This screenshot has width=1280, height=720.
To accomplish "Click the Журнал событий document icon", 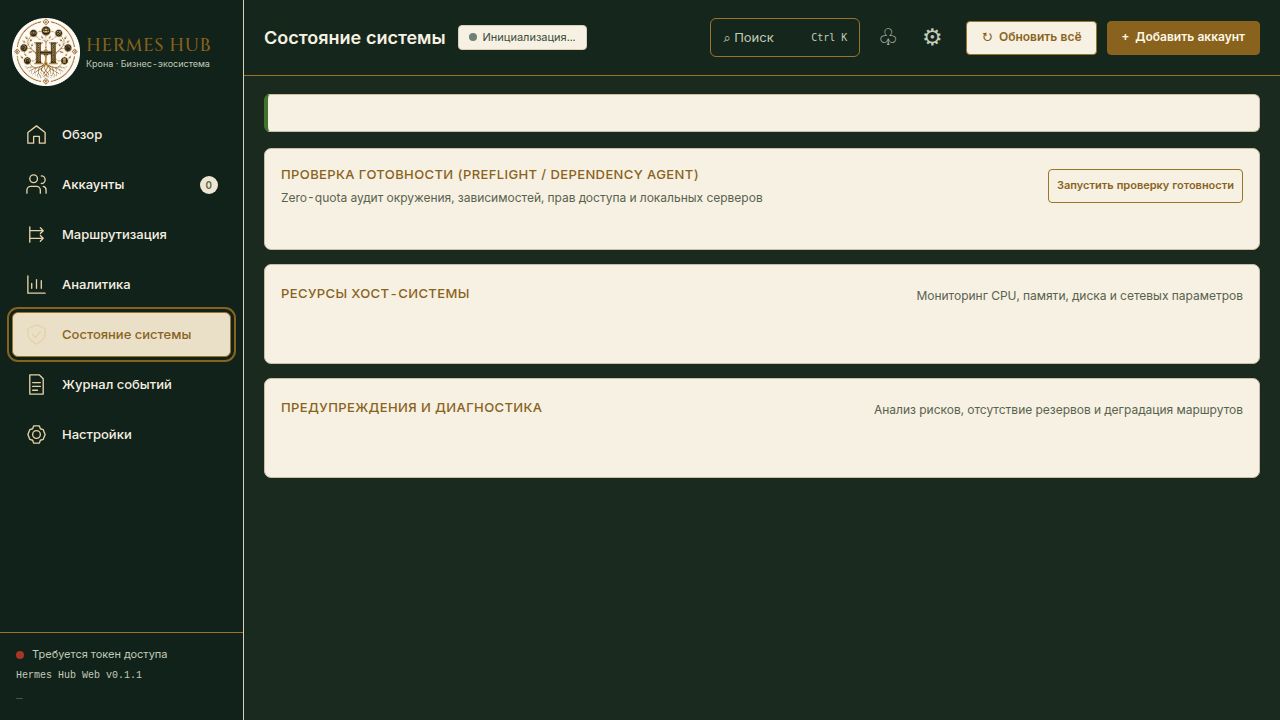I will [36, 384].
